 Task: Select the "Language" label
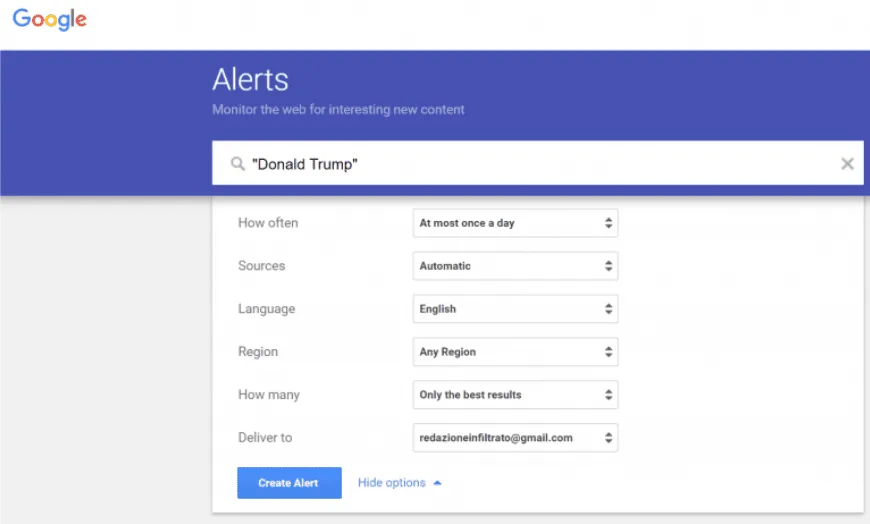266,309
